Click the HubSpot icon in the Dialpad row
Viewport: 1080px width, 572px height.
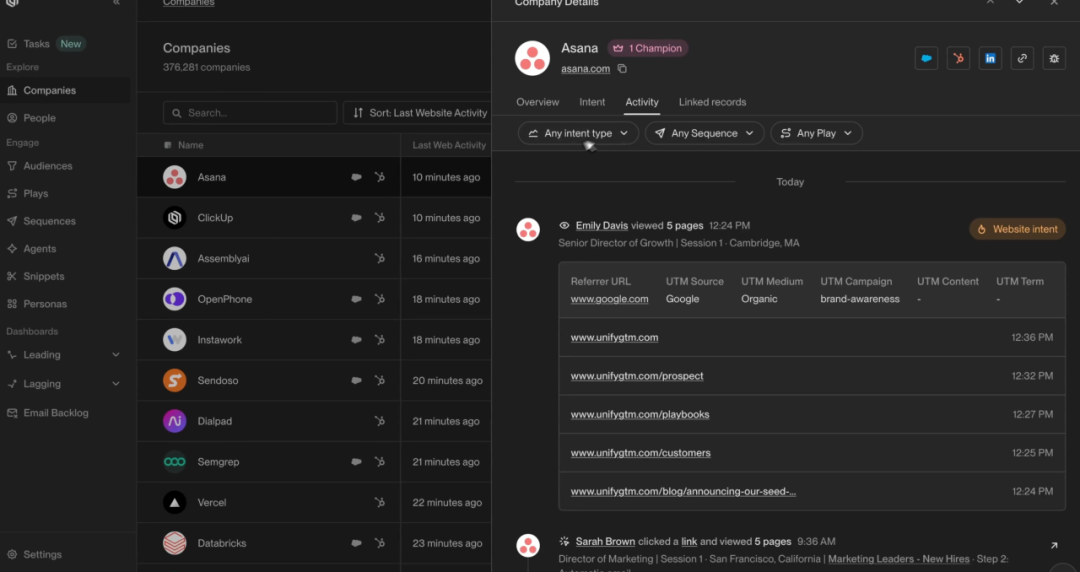tap(380, 421)
